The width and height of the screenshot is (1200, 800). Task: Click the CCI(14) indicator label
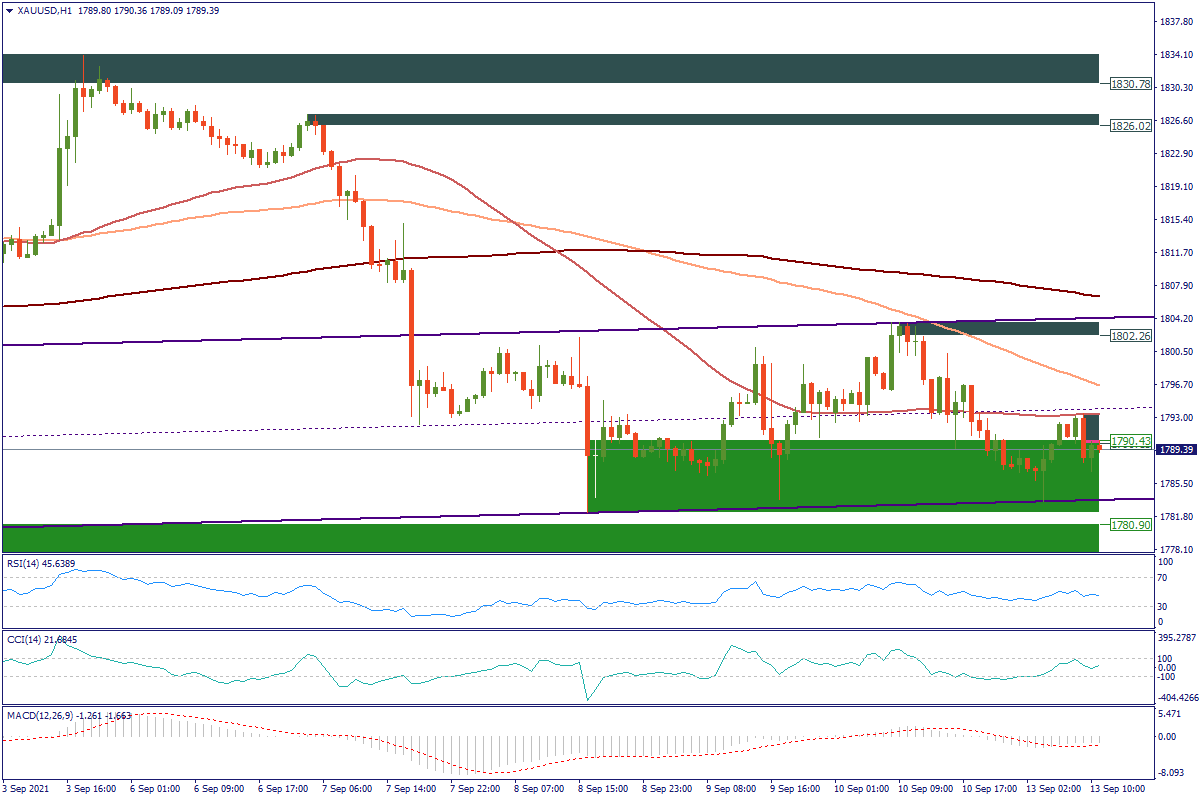[x=38, y=639]
